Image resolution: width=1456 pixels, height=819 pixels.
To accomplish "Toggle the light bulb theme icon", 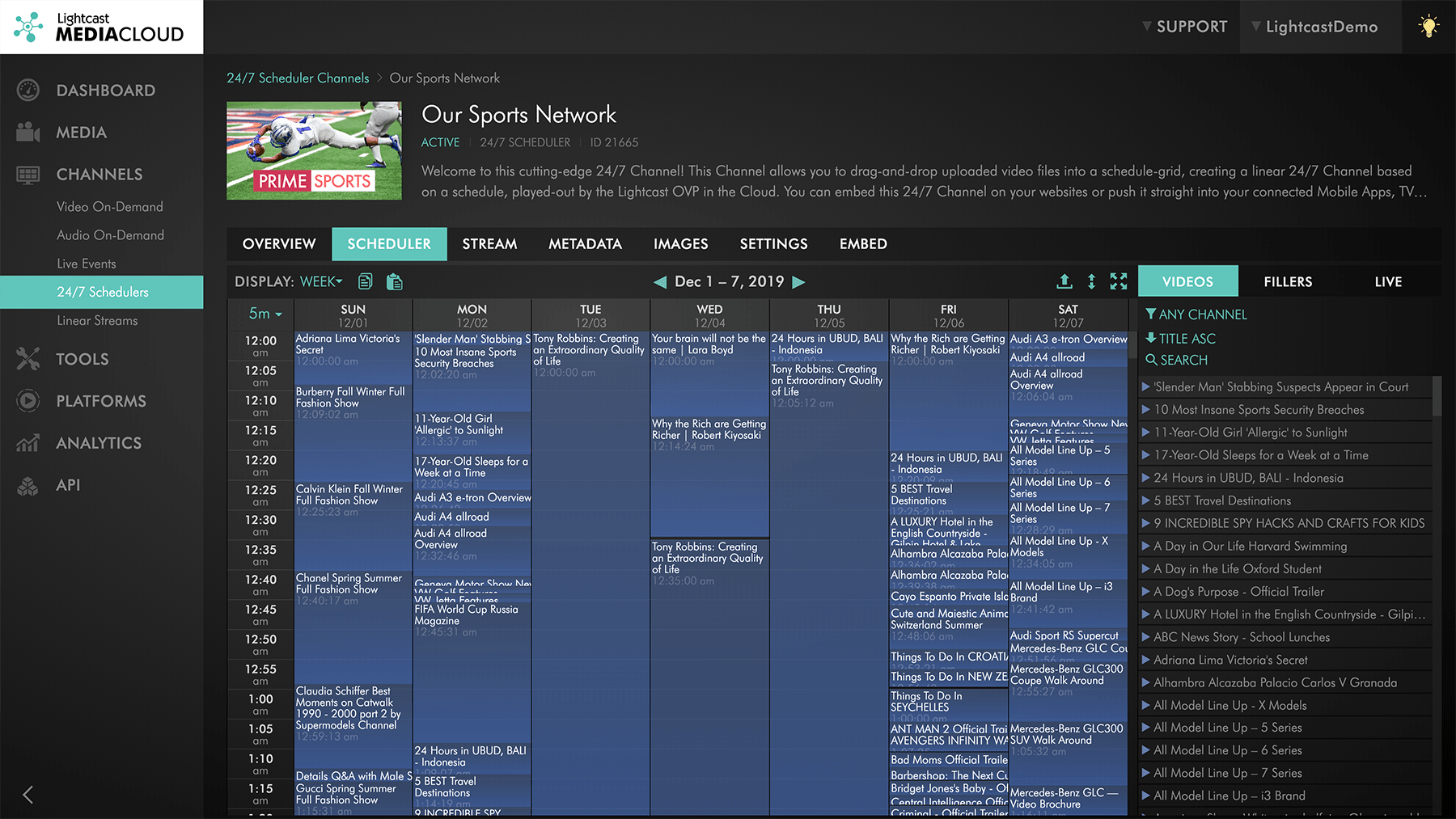I will [x=1429, y=27].
